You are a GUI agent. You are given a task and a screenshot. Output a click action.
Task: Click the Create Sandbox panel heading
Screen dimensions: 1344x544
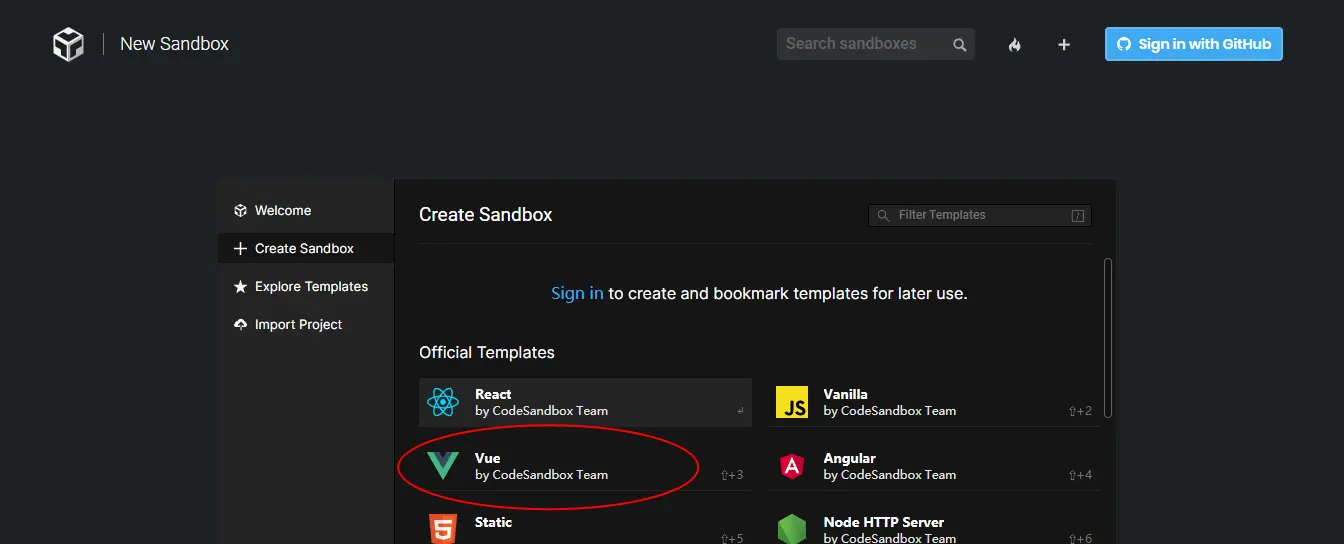click(x=486, y=215)
